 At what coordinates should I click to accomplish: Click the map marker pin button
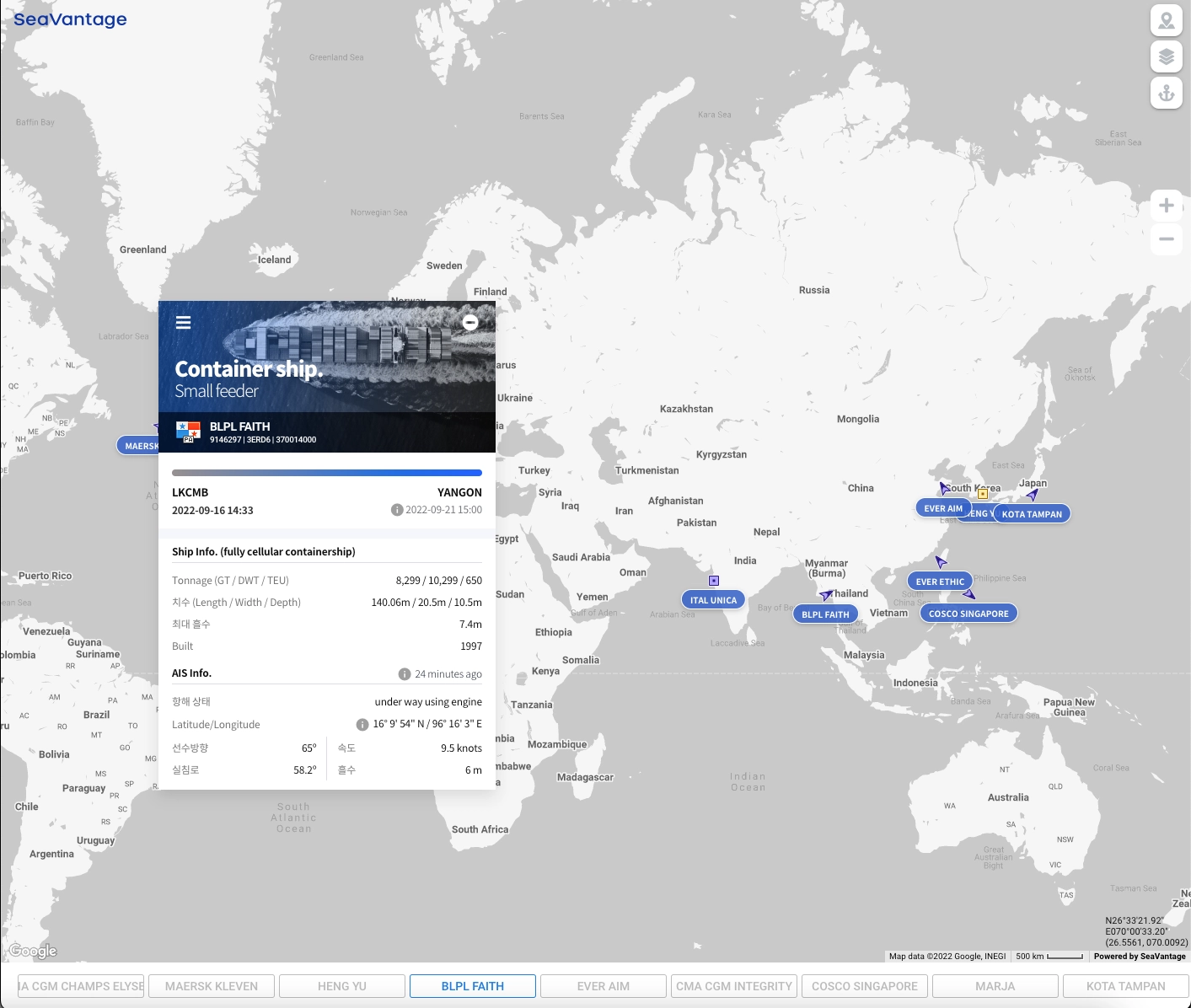tap(1167, 20)
